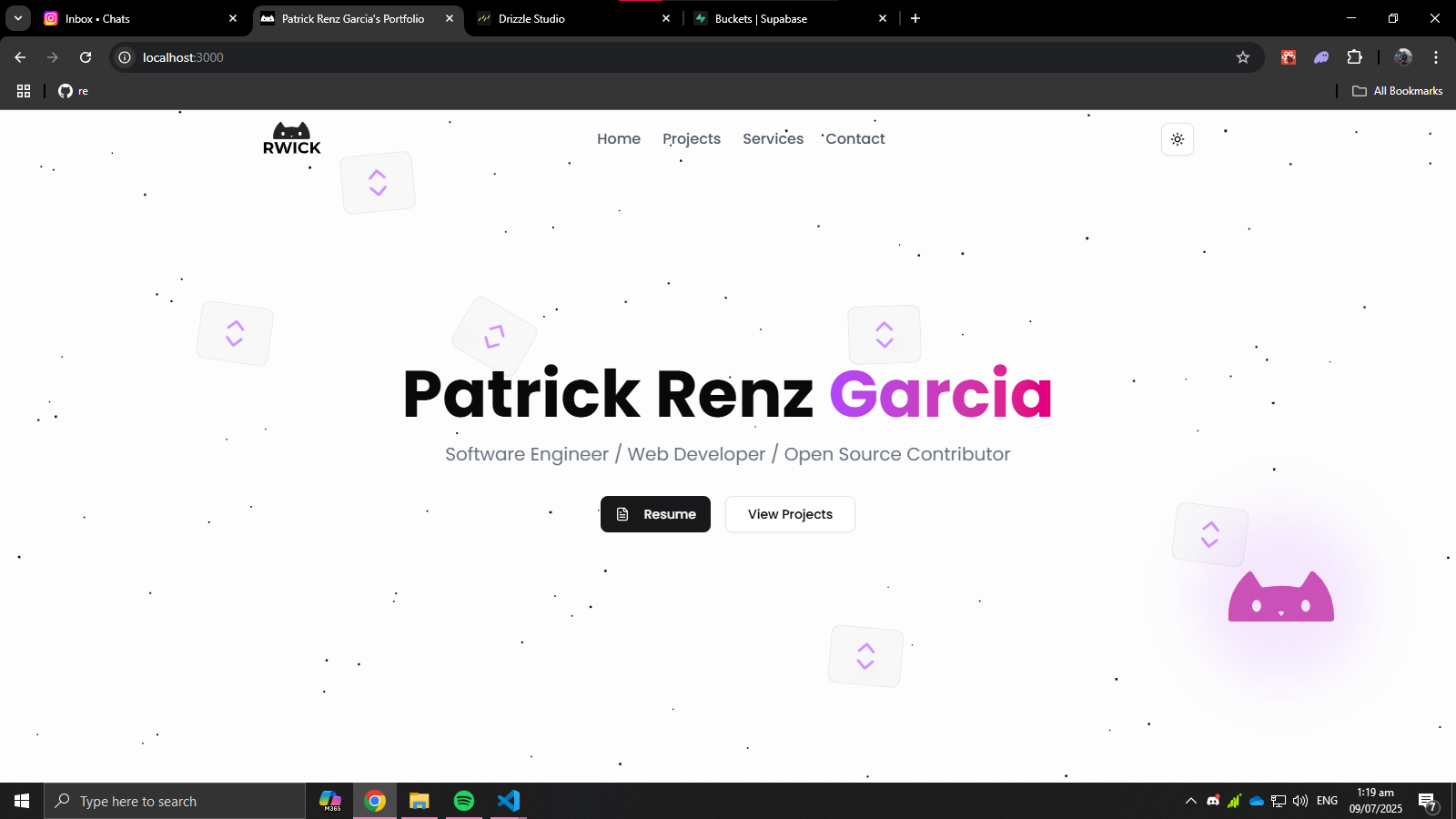Open Microsoft 365 Copilot from taskbar
Viewport: 1456px width, 819px height.
330,801
